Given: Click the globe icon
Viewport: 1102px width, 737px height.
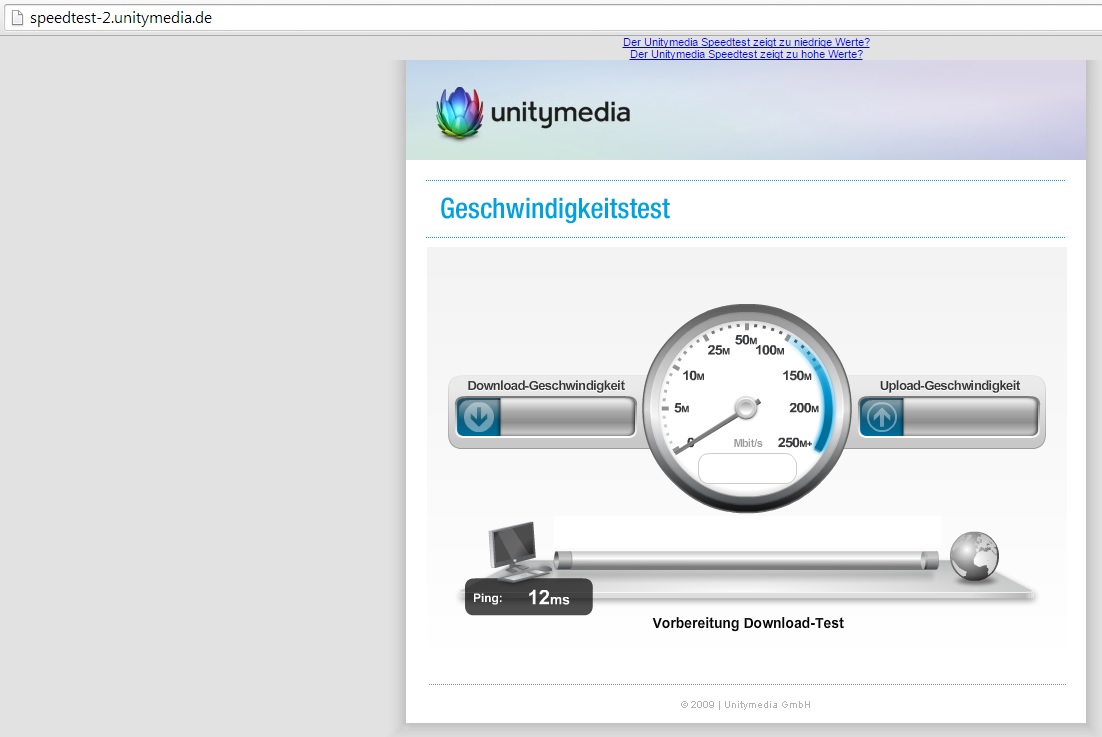Looking at the screenshot, I should coord(974,556).
